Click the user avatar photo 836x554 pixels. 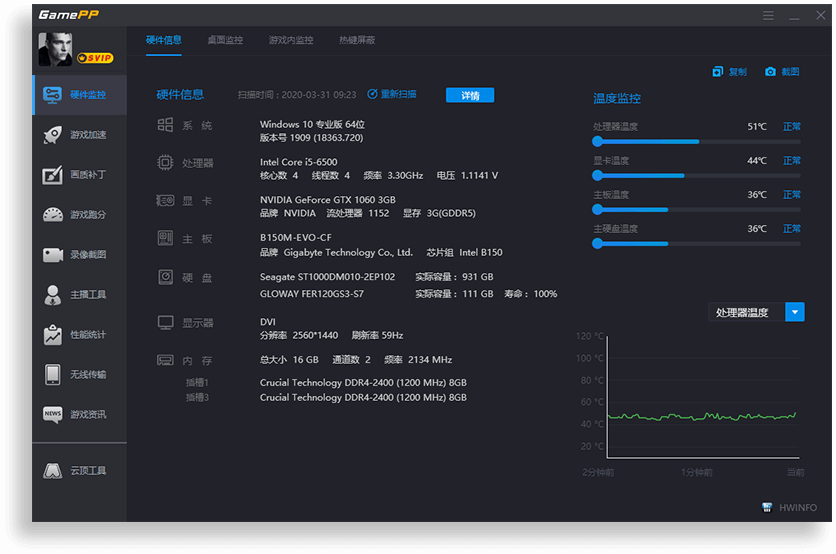point(55,50)
